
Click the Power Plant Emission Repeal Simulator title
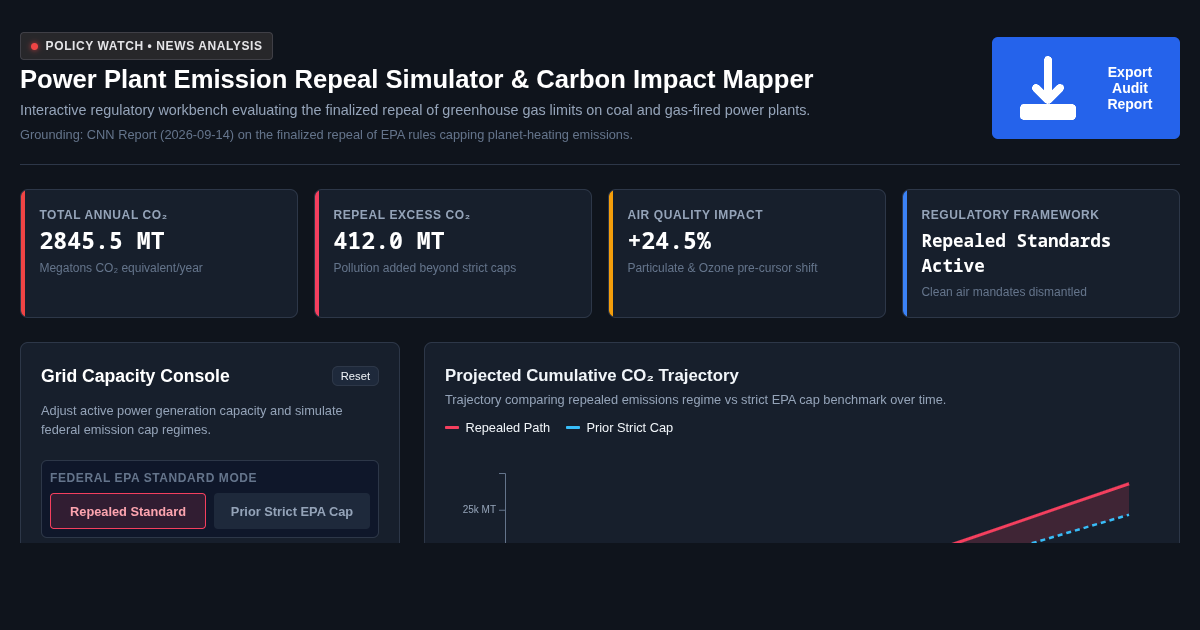[x=416, y=79]
